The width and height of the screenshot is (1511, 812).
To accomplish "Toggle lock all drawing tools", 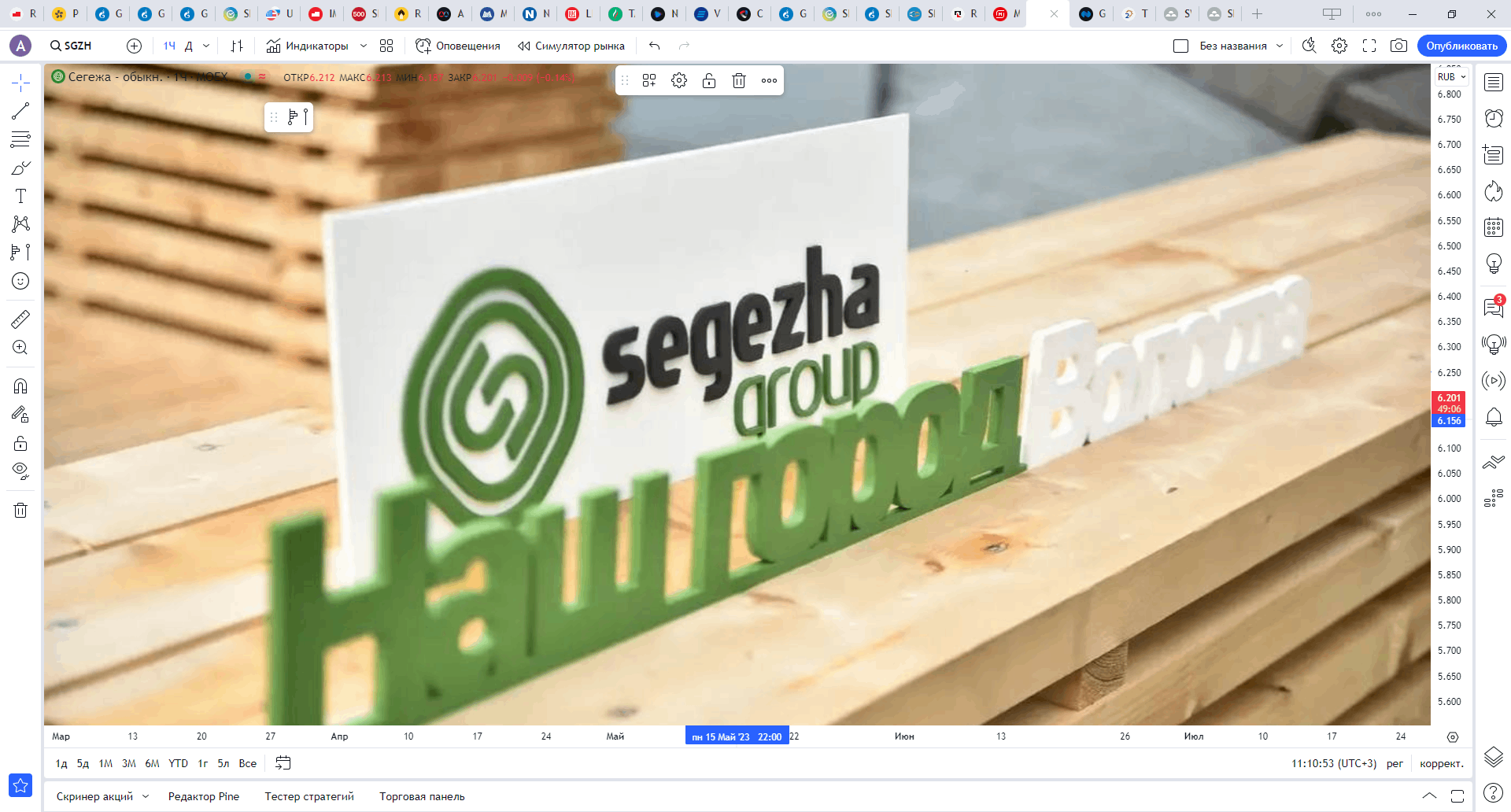I will pos(20,443).
